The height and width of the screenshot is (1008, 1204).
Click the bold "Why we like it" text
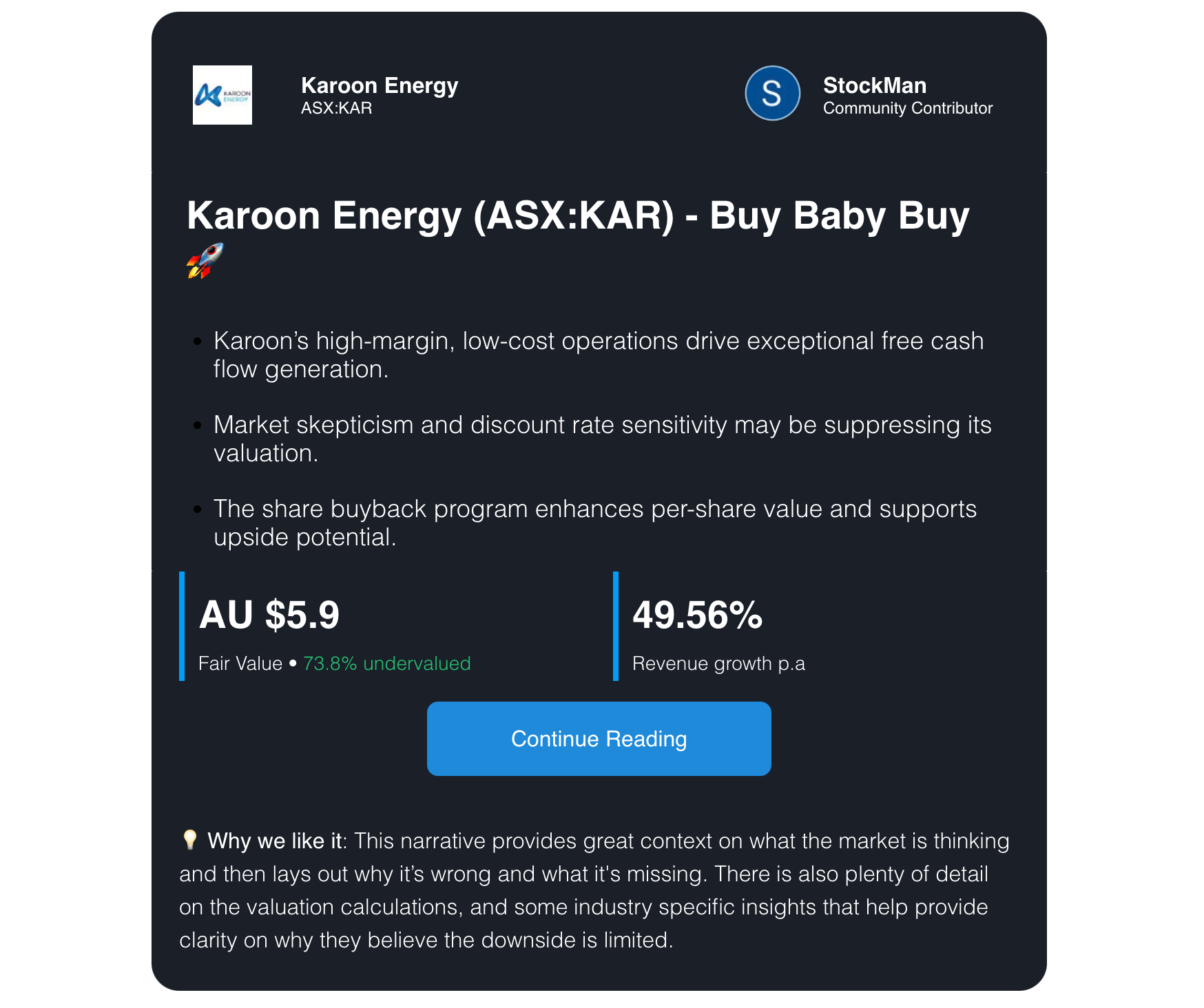click(274, 841)
